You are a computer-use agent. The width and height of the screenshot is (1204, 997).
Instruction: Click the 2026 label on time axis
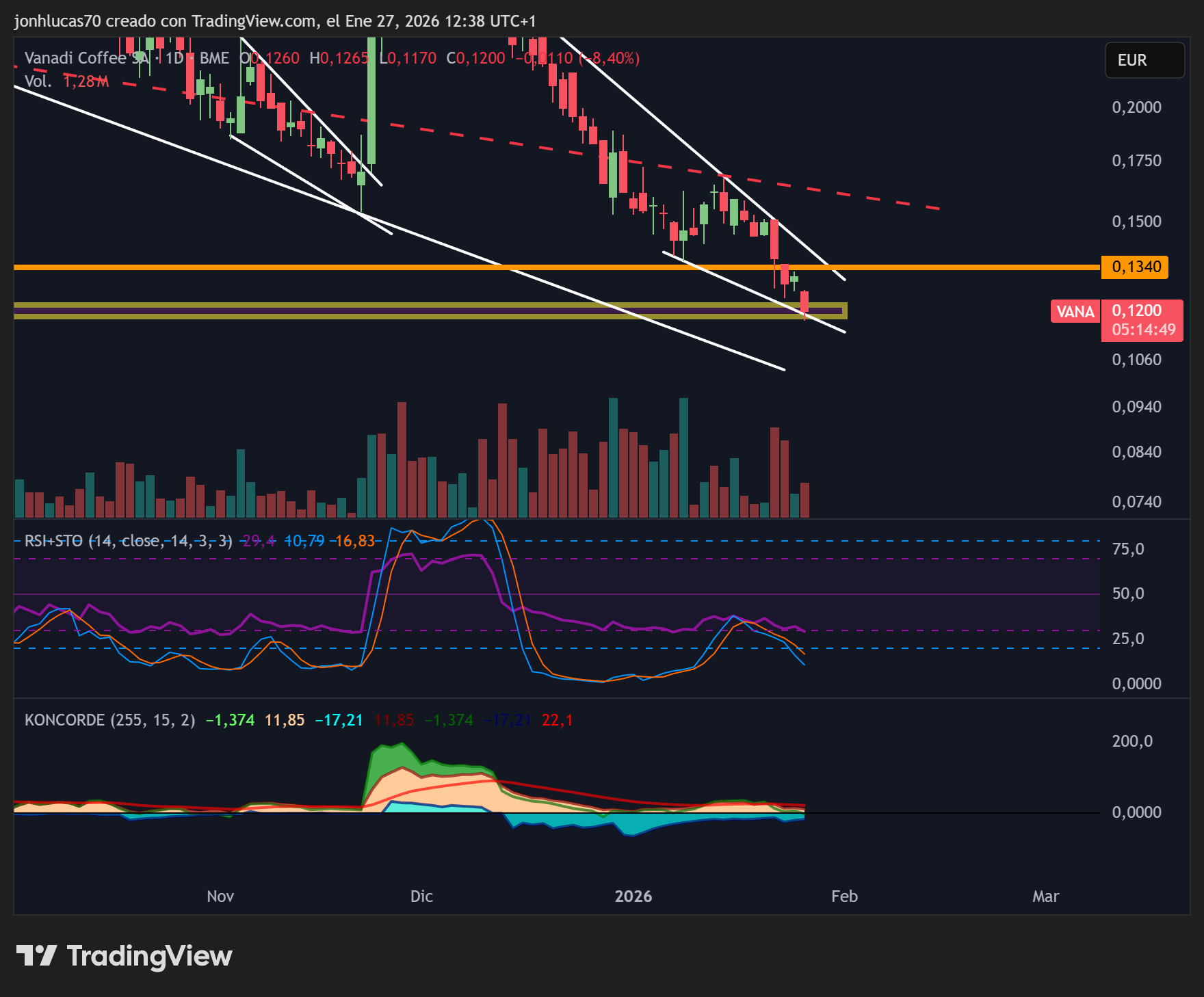click(633, 896)
